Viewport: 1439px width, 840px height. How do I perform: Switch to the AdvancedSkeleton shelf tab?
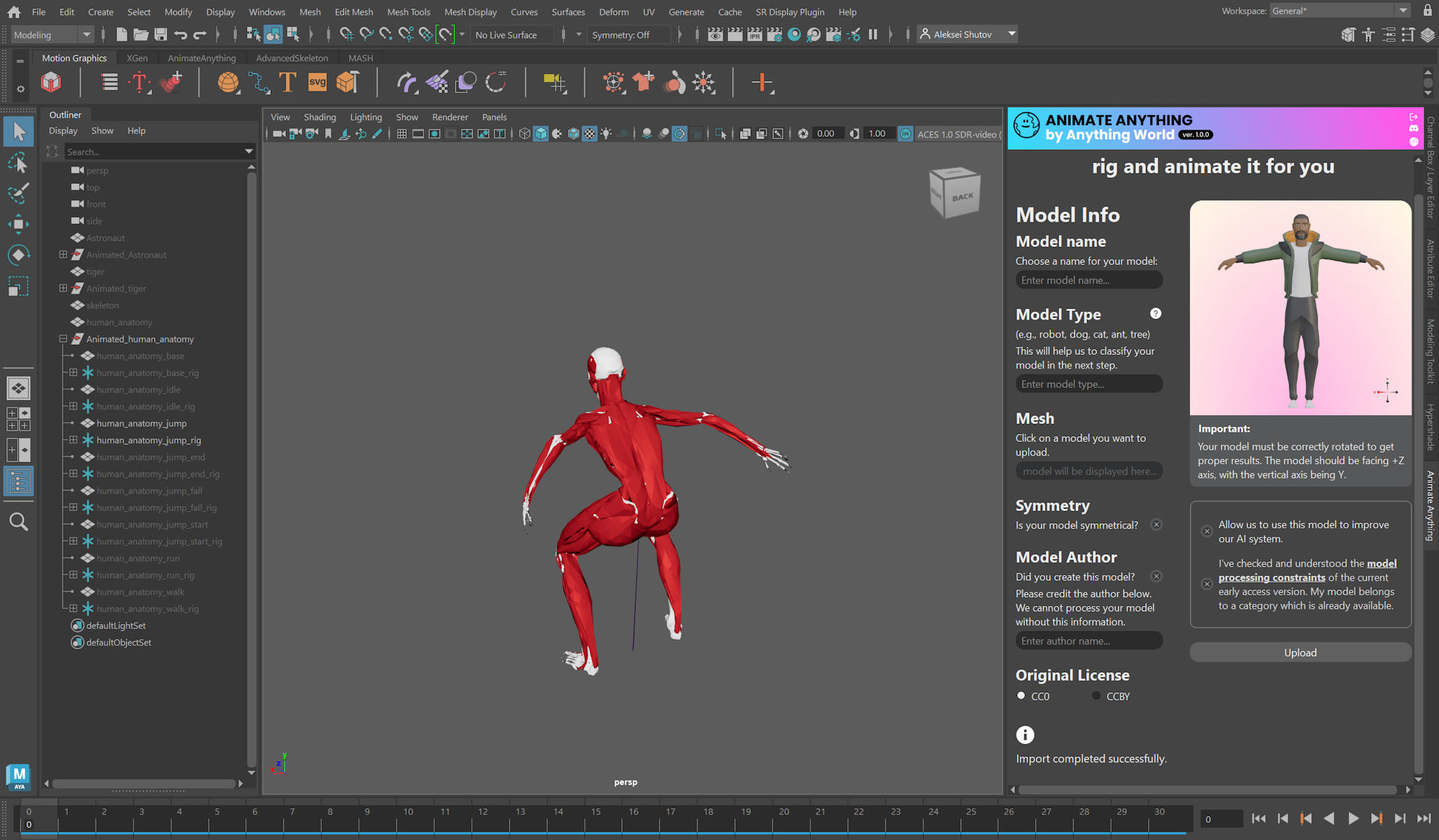click(292, 58)
